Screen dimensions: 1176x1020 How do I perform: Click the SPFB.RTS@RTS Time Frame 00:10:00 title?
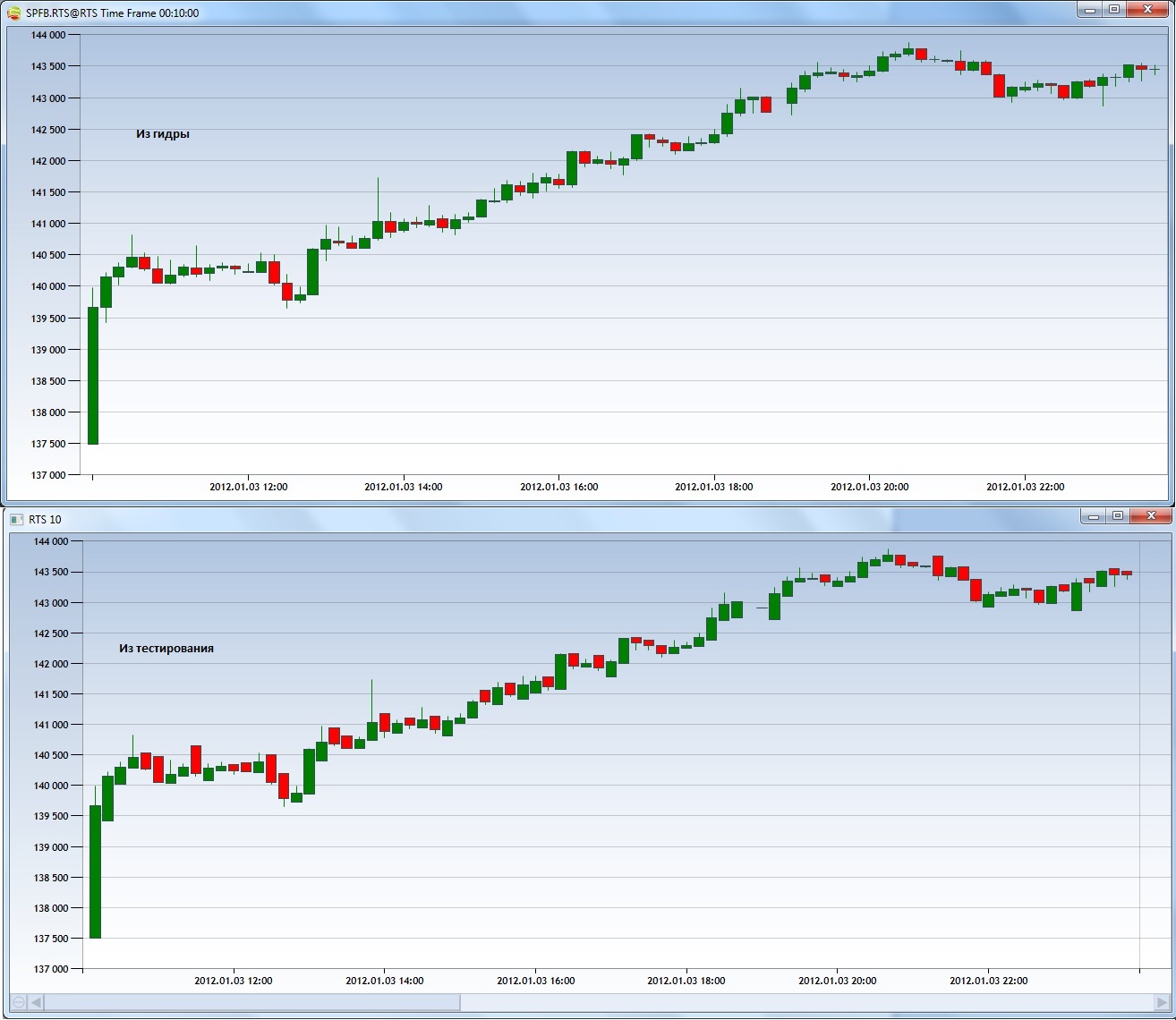pos(113,13)
